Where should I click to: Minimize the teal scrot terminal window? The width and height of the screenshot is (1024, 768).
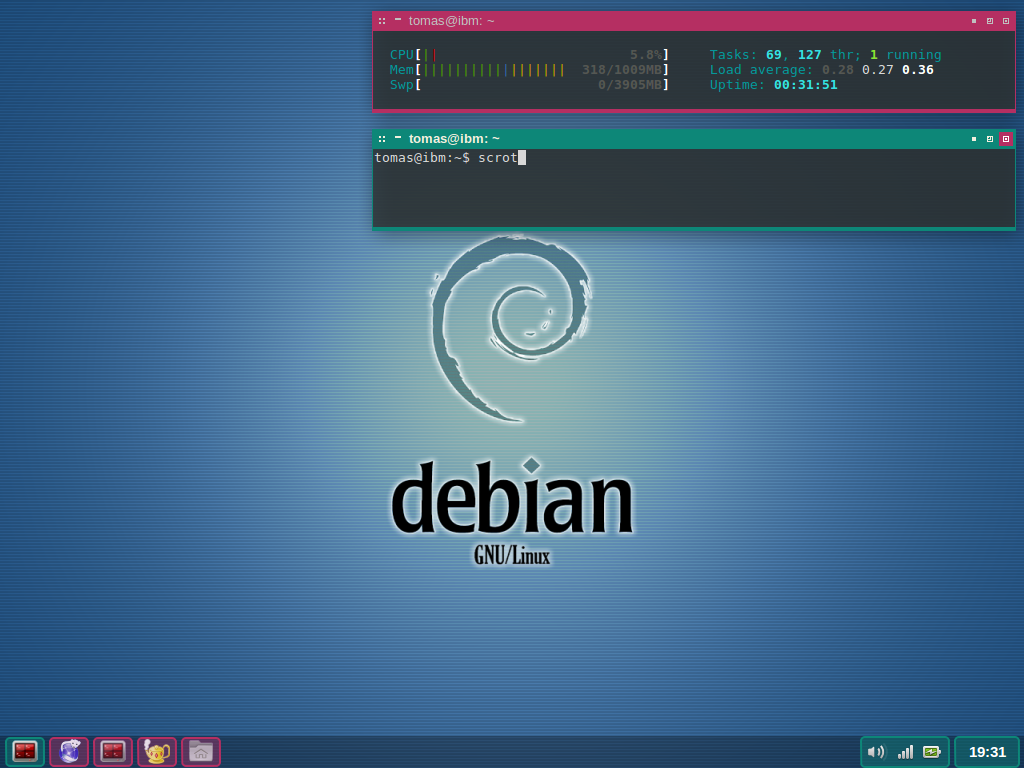point(974,139)
